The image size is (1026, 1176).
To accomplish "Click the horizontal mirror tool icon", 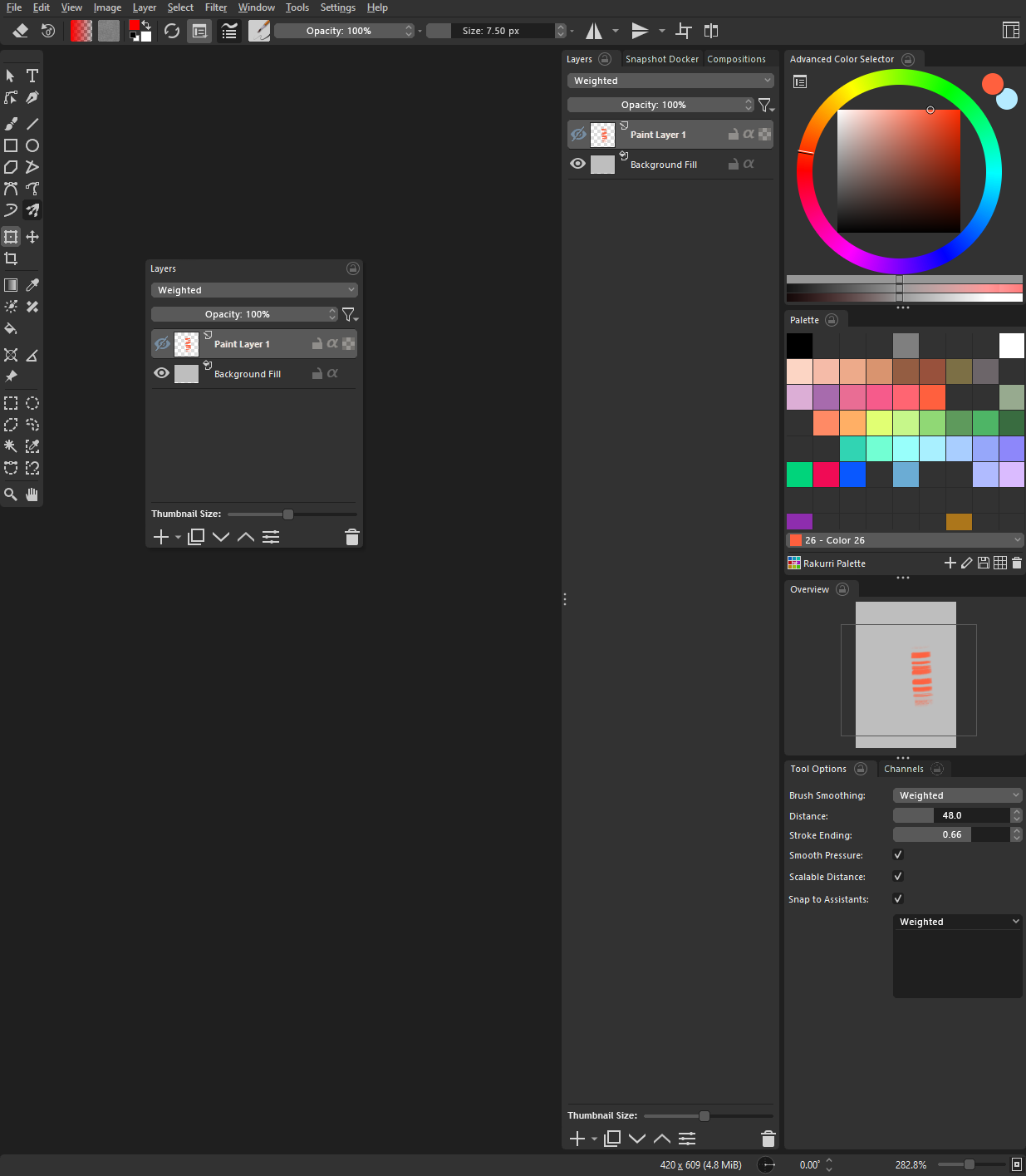I will point(594,31).
